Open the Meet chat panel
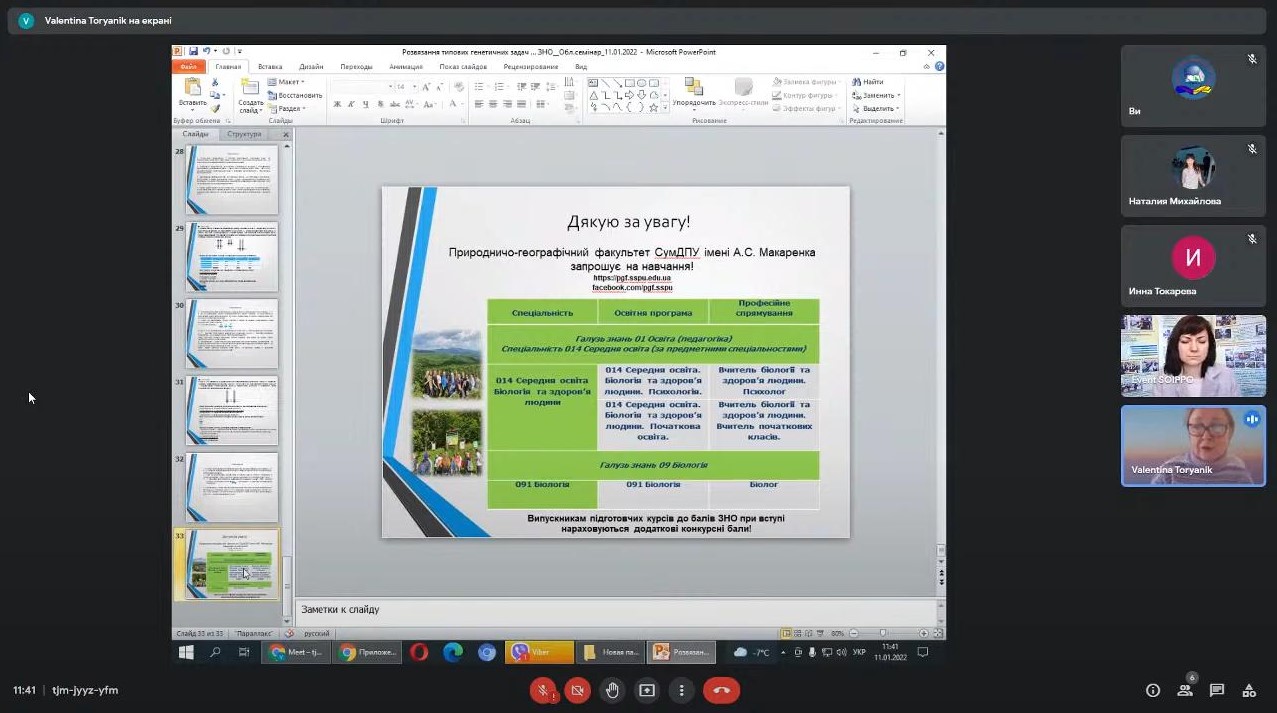Image resolution: width=1277 pixels, height=713 pixels. coord(1217,690)
